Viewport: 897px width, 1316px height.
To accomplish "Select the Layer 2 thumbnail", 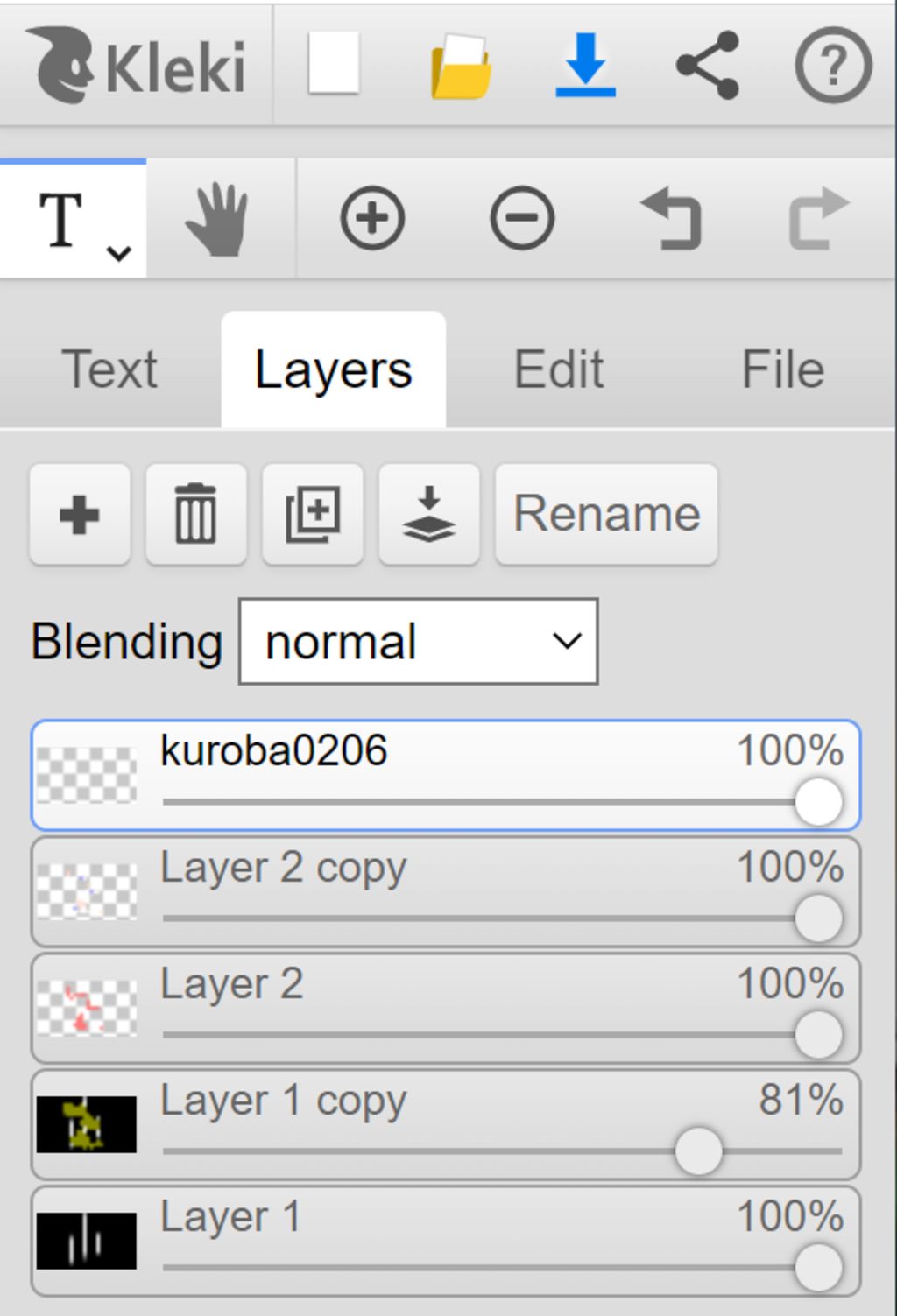I will 86,1008.
